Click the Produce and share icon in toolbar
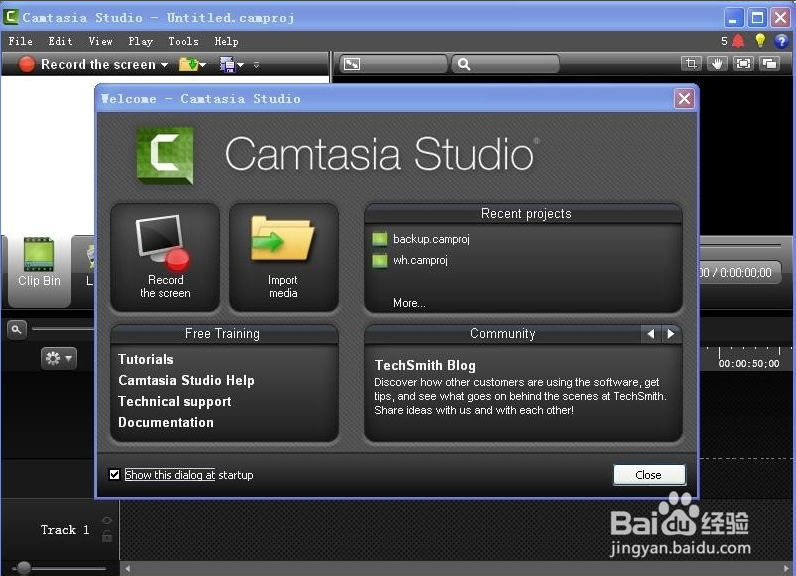This screenshot has height=576, width=796. [x=226, y=64]
